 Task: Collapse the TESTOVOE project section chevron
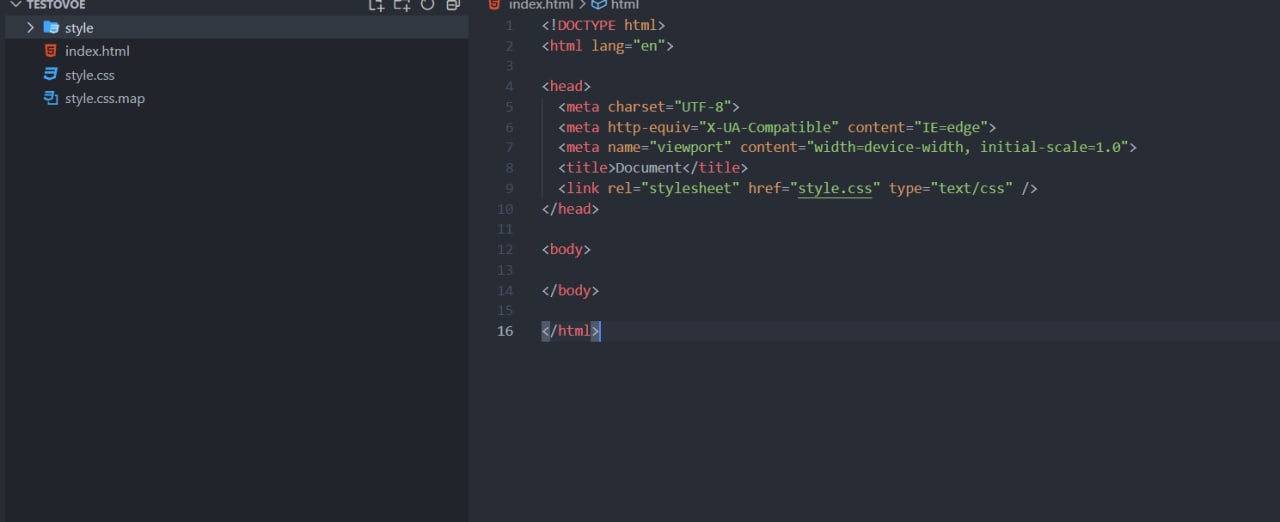tap(15, 5)
